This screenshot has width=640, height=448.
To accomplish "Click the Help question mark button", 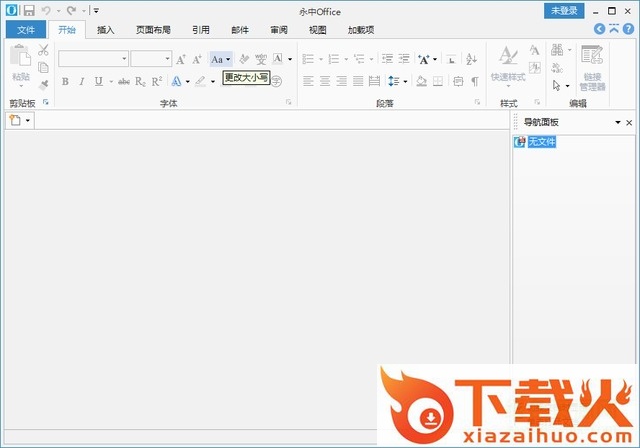I will (x=629, y=29).
